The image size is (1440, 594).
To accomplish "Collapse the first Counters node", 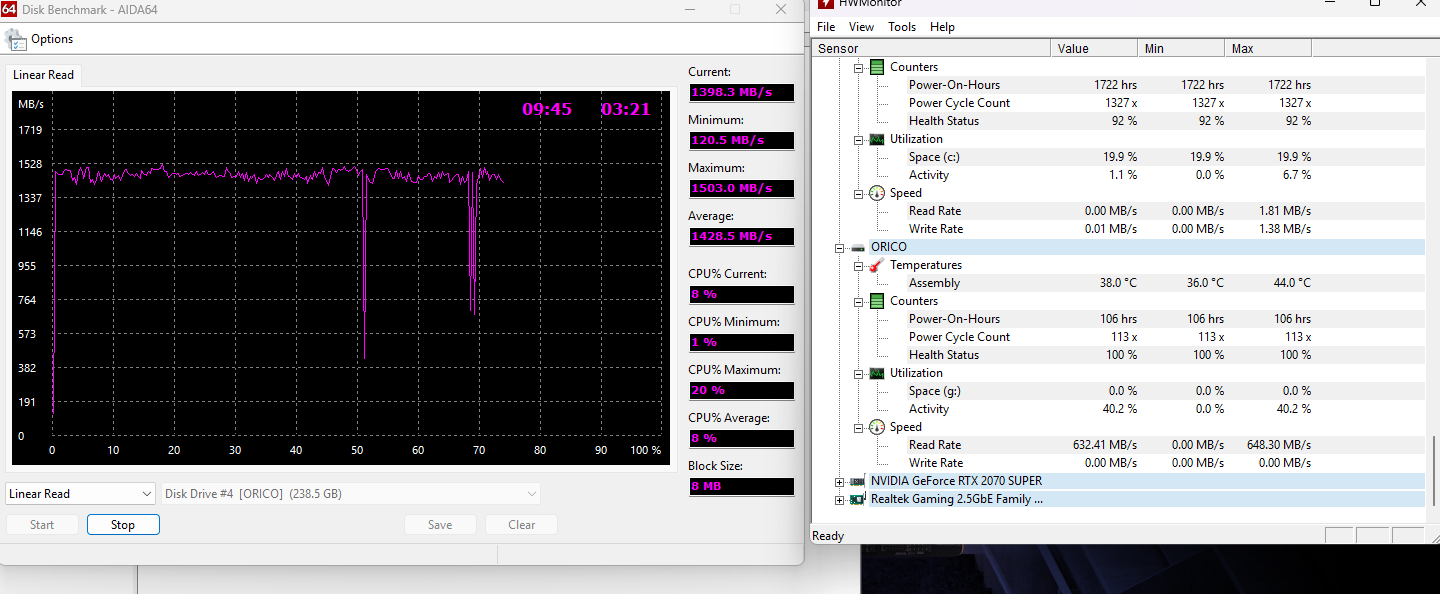I will click(x=858, y=67).
